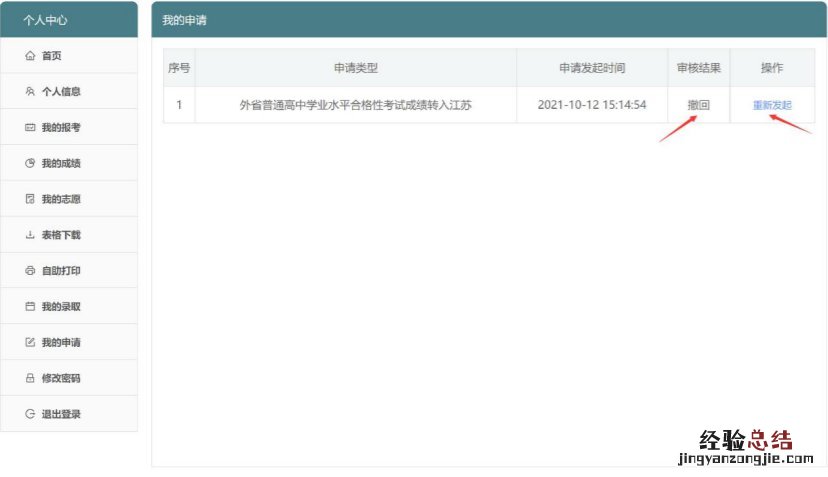Click the calendar icon beside 我的录取
This screenshot has height=477, width=828.
[x=30, y=306]
